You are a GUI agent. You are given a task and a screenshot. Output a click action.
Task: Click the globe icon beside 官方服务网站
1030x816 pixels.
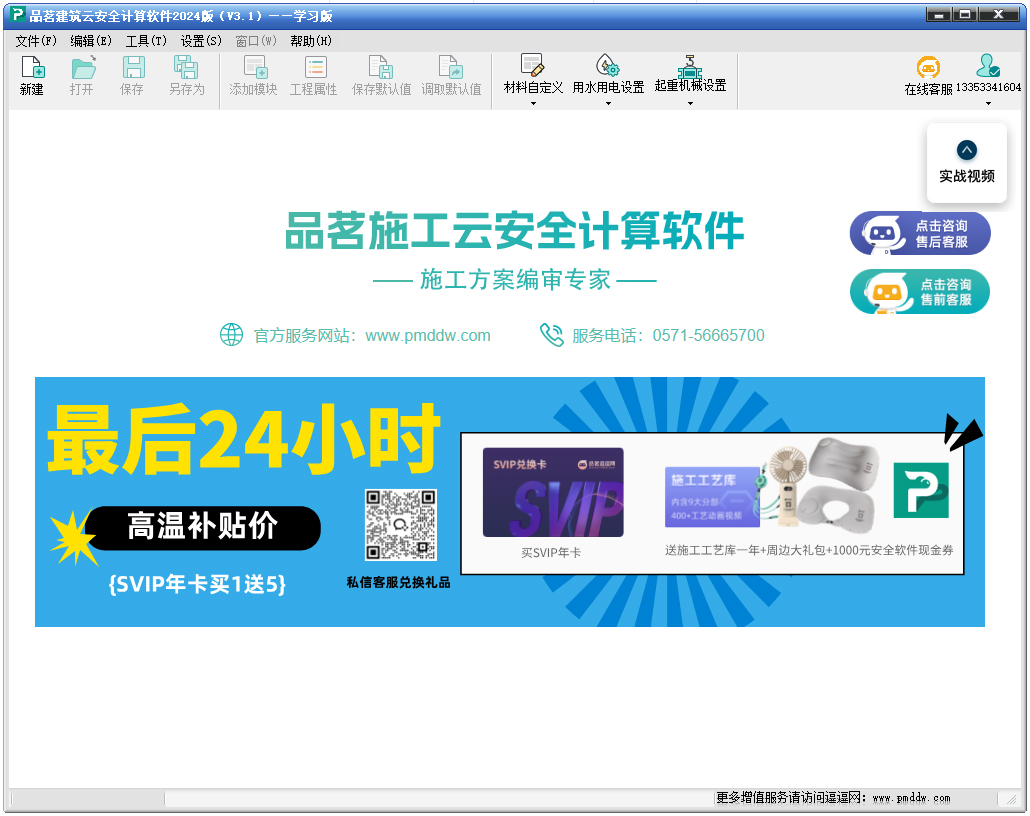pos(231,334)
